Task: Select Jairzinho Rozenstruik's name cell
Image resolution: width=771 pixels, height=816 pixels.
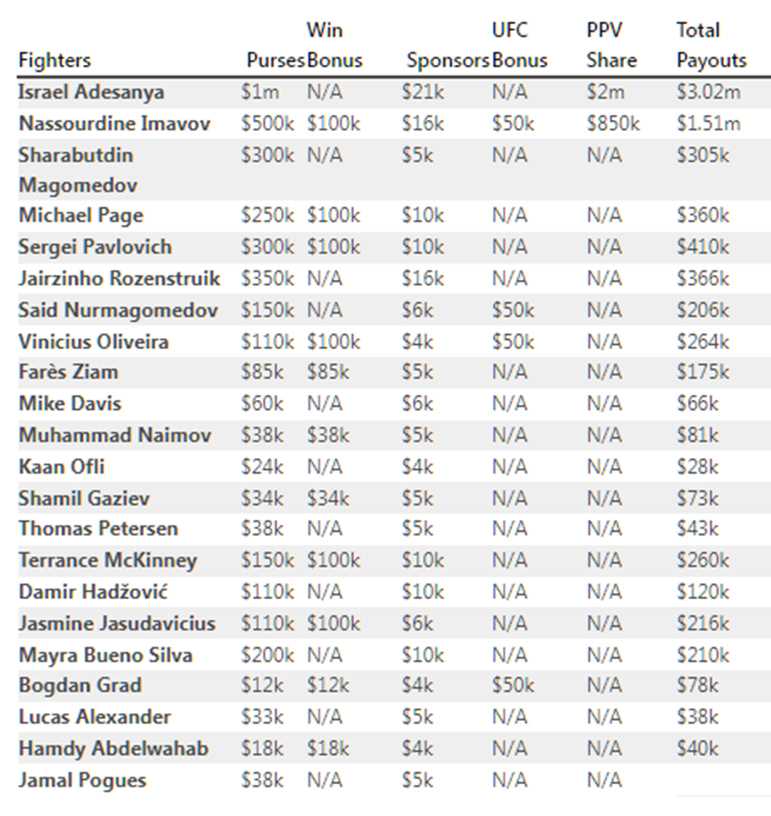Action: (119, 278)
